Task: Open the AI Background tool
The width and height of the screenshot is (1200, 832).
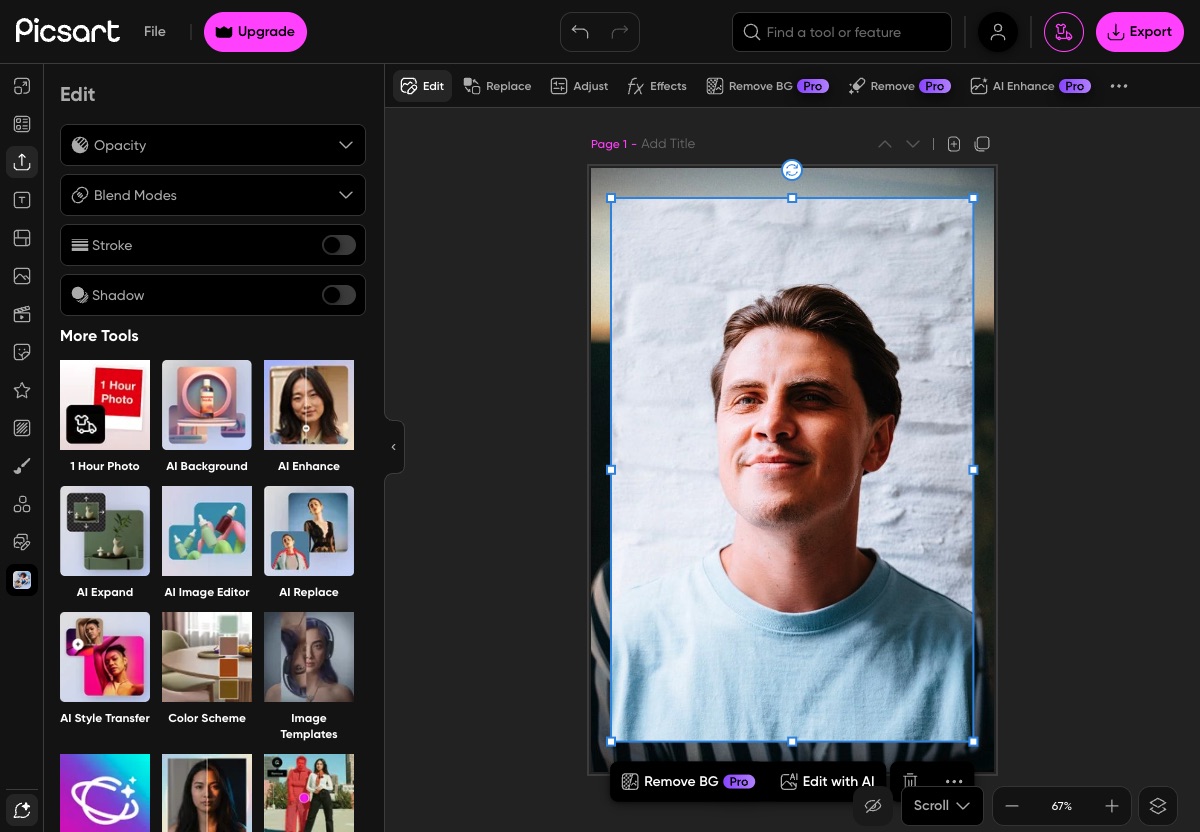Action: 207,417
